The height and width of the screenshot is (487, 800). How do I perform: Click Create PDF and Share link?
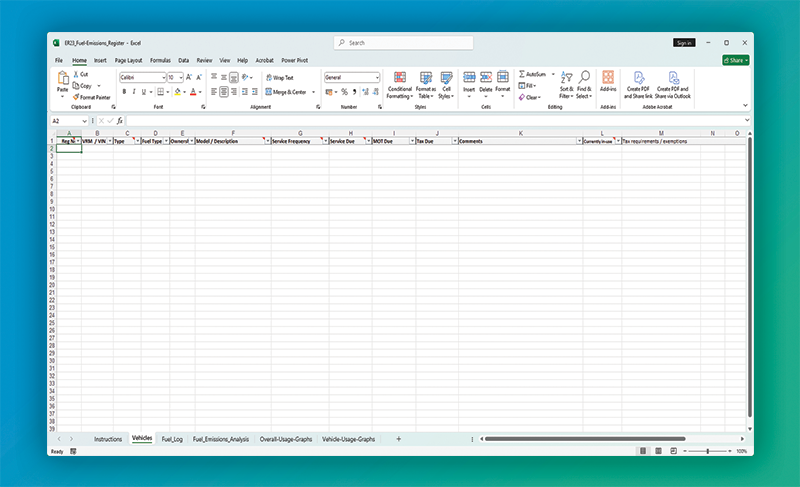[x=637, y=78]
